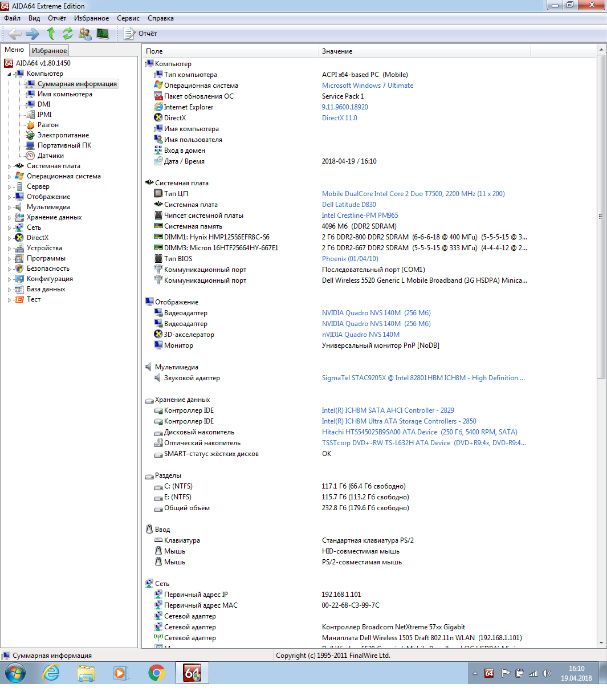The height and width of the screenshot is (700, 607).
Task: Click the База данных tree icon
Action: tap(19, 289)
